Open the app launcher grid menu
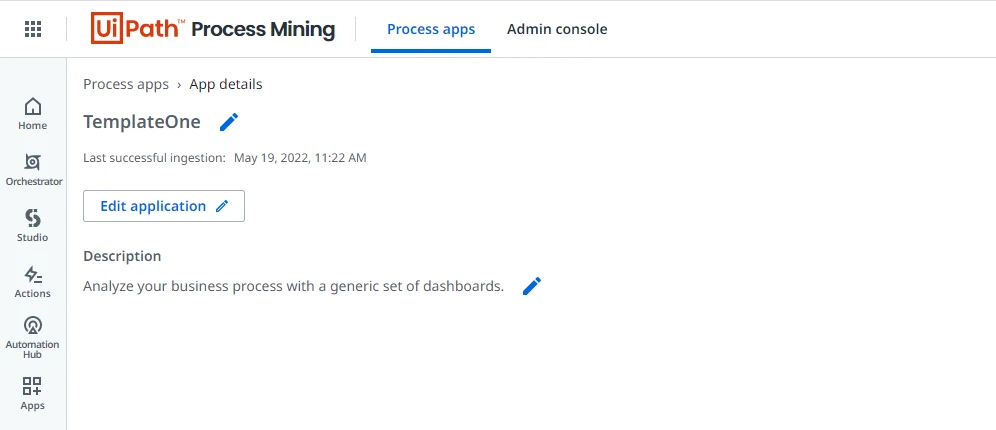This screenshot has width=996, height=430. pos(33,29)
